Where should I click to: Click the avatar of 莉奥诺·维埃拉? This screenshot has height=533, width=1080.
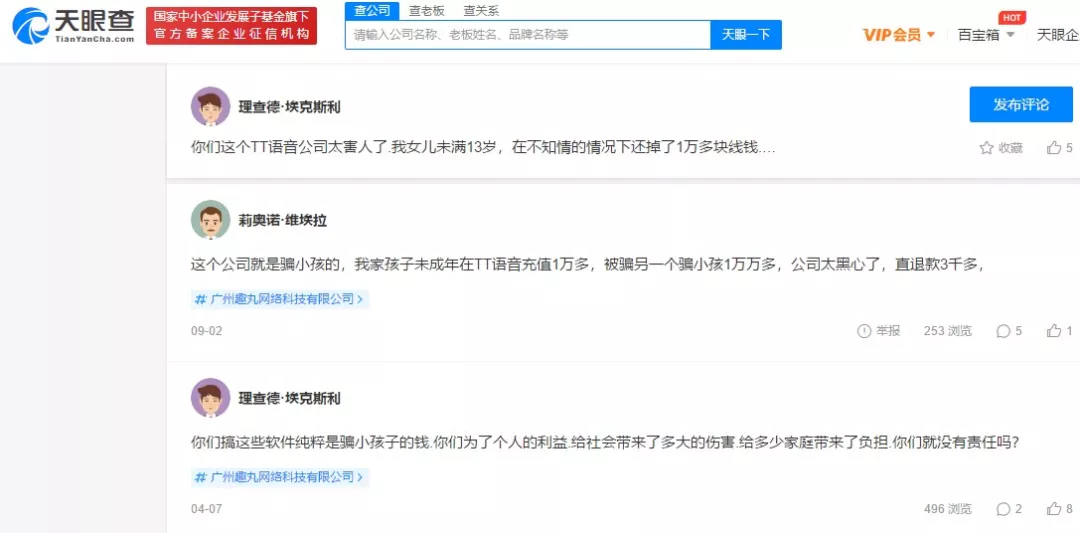tap(210, 220)
